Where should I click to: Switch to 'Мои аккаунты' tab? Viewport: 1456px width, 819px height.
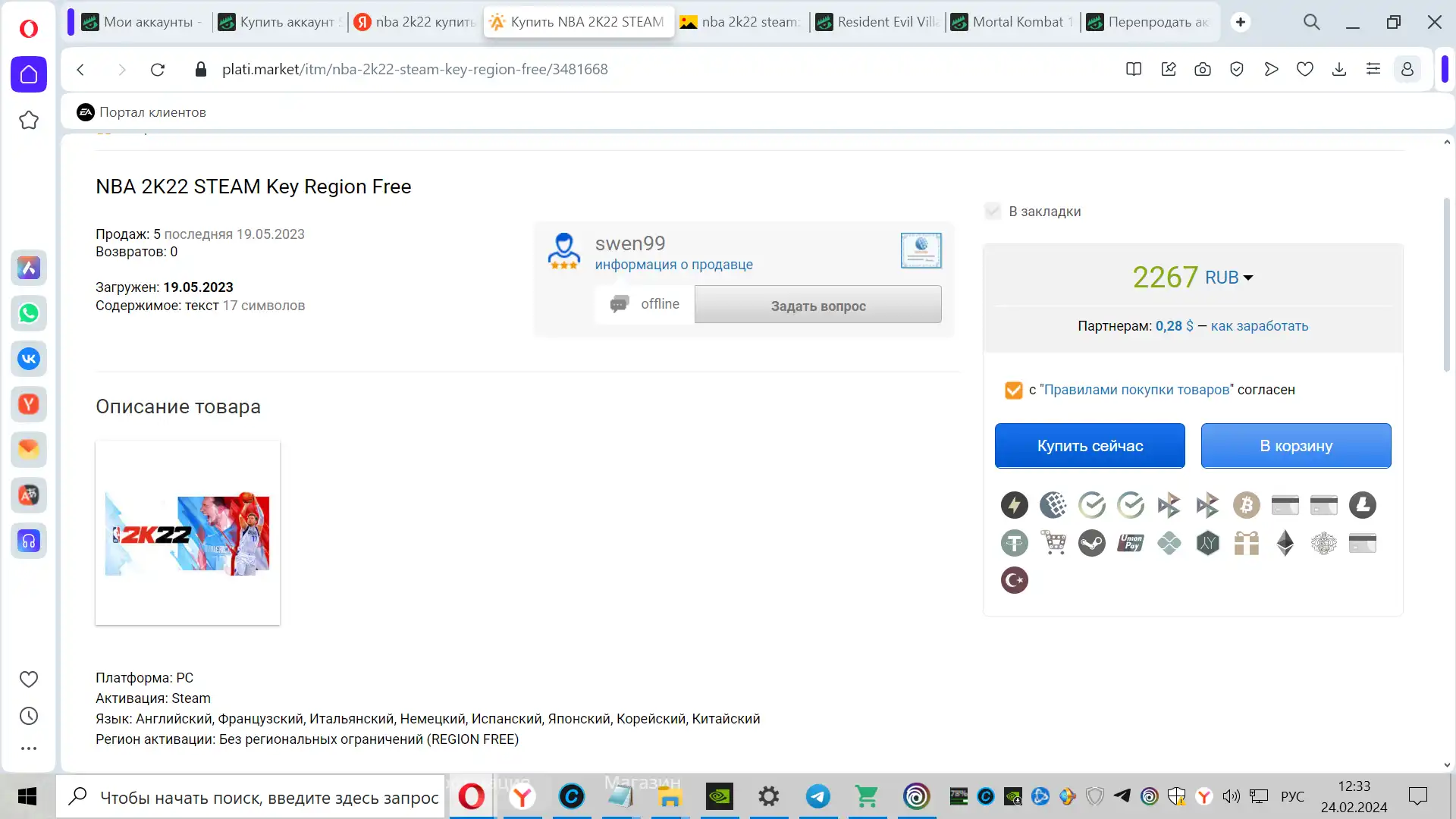coord(143,22)
